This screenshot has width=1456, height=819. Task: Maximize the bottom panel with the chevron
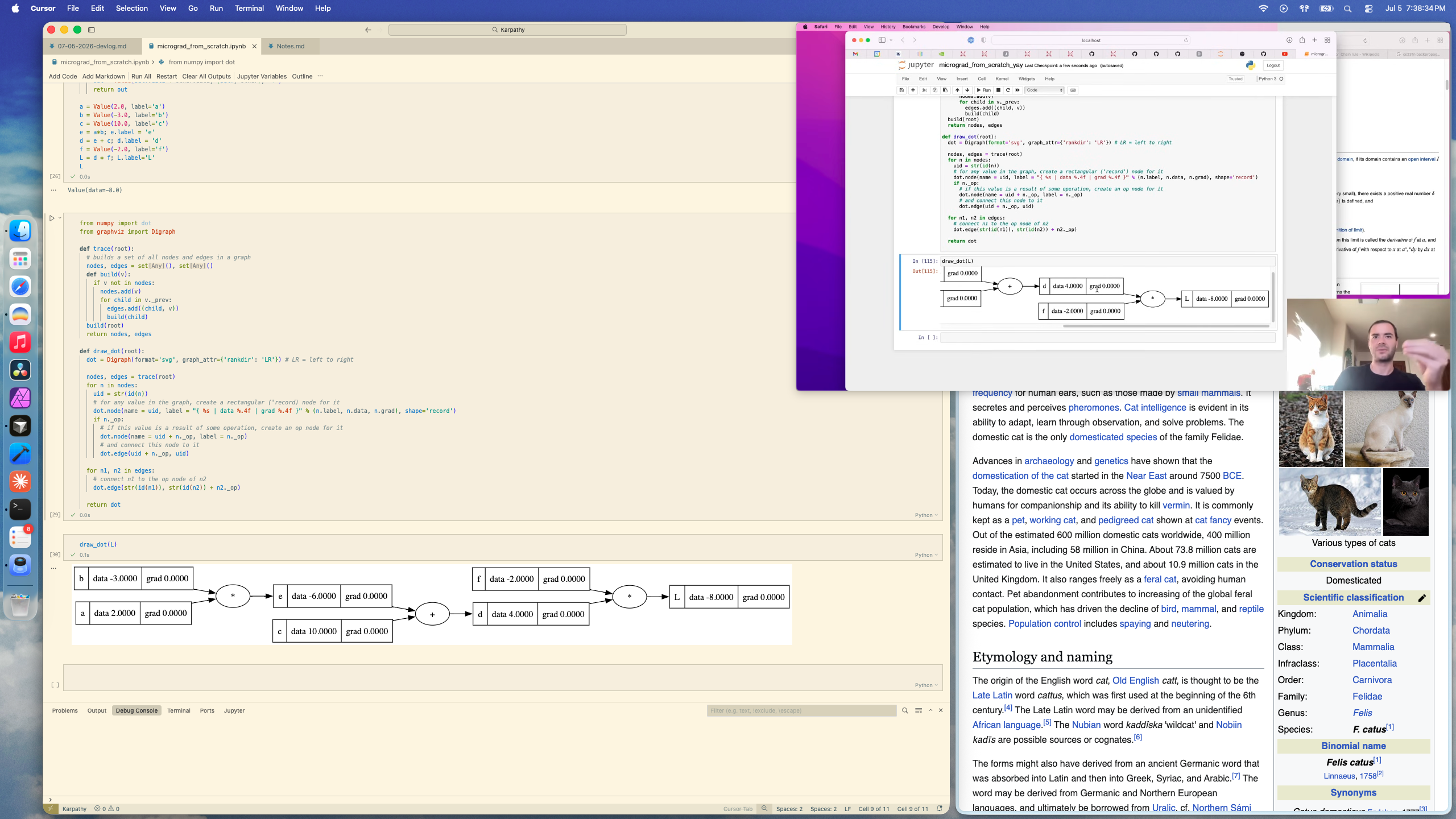pos(930,710)
